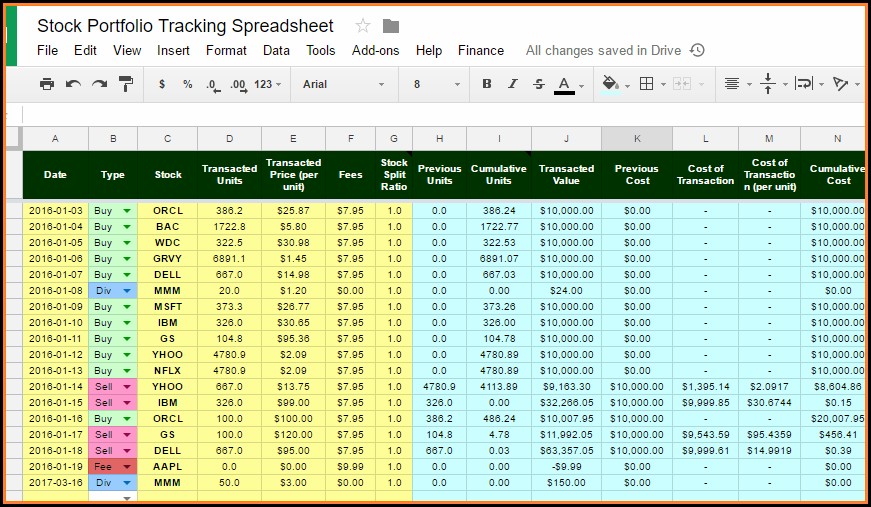Open the font size 8 dropdown
This screenshot has width=871, height=507.
tap(437, 84)
